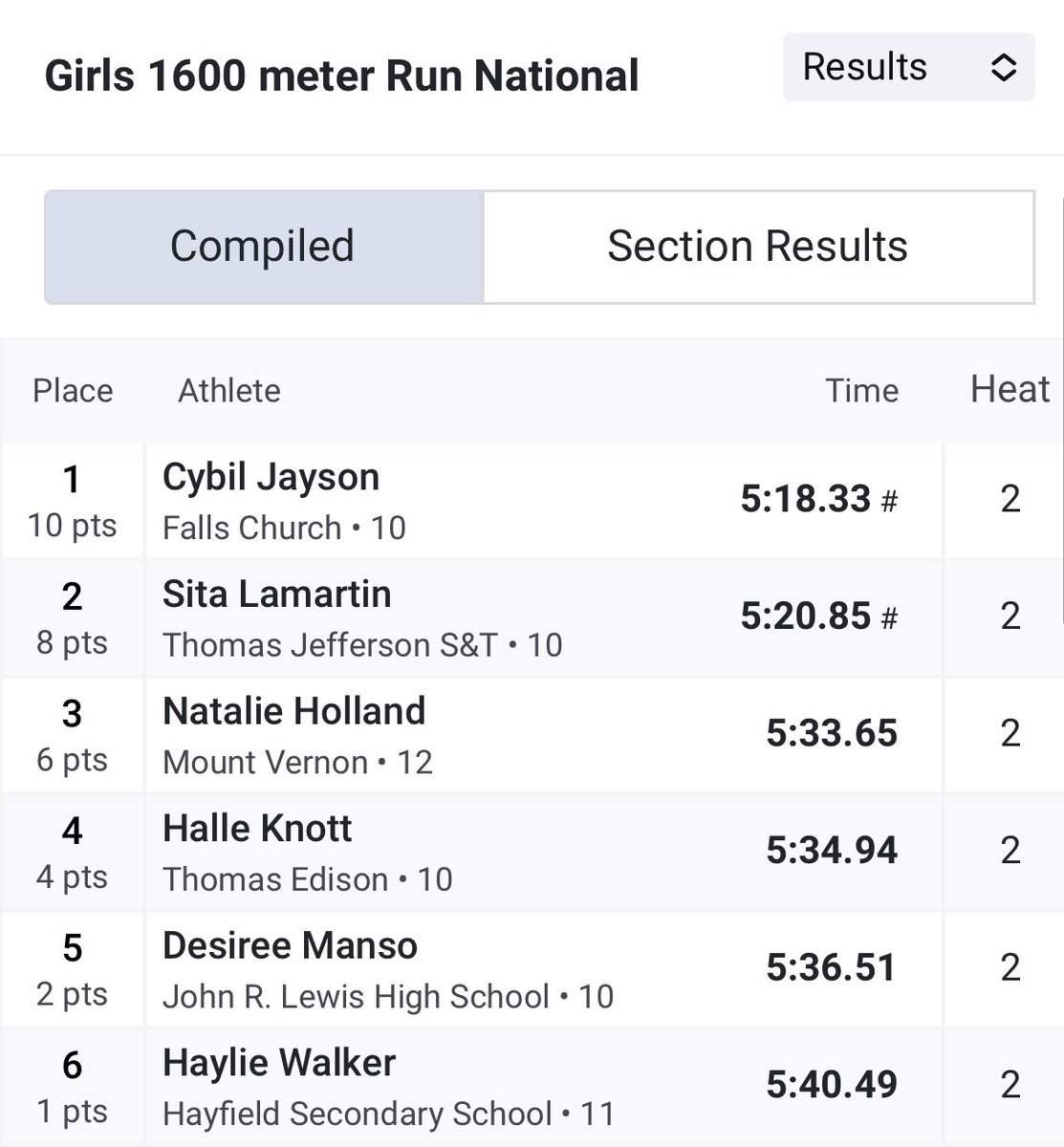This screenshot has width=1064, height=1147.
Task: Click the Time column header
Action: [x=862, y=391]
